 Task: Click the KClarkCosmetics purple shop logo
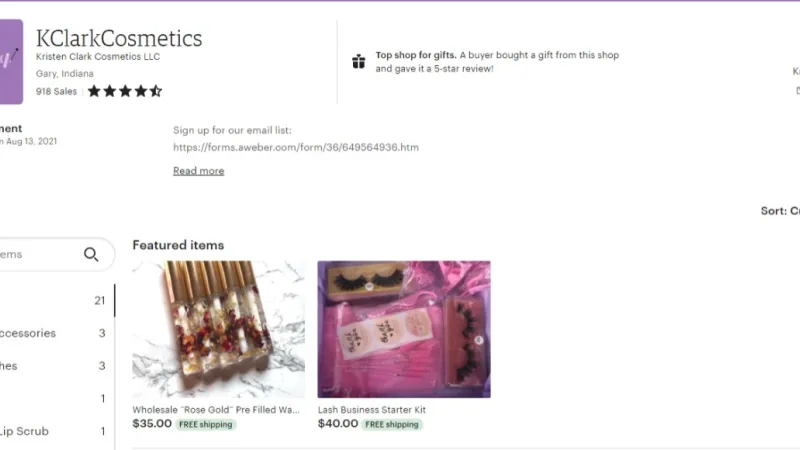(11, 62)
